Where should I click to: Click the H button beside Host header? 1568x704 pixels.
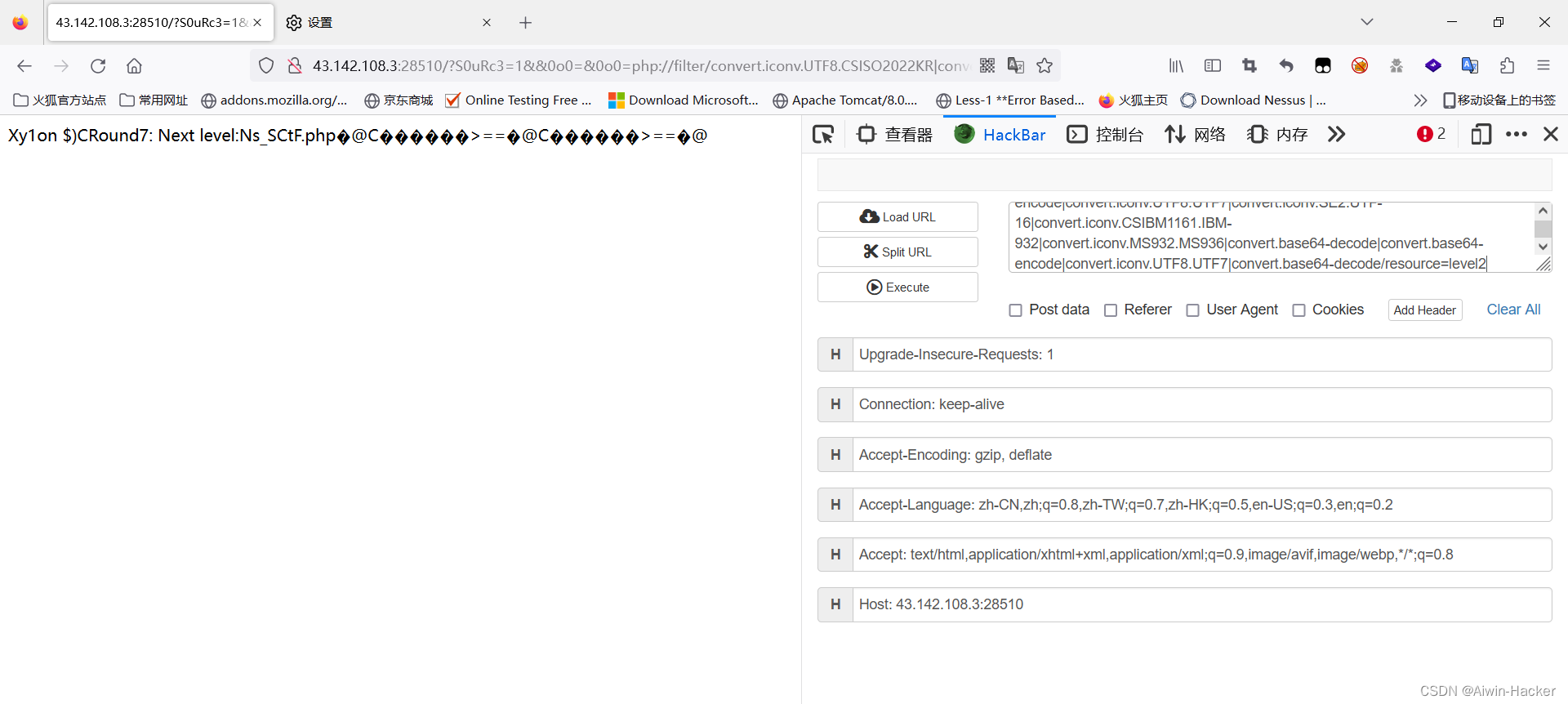(x=835, y=604)
